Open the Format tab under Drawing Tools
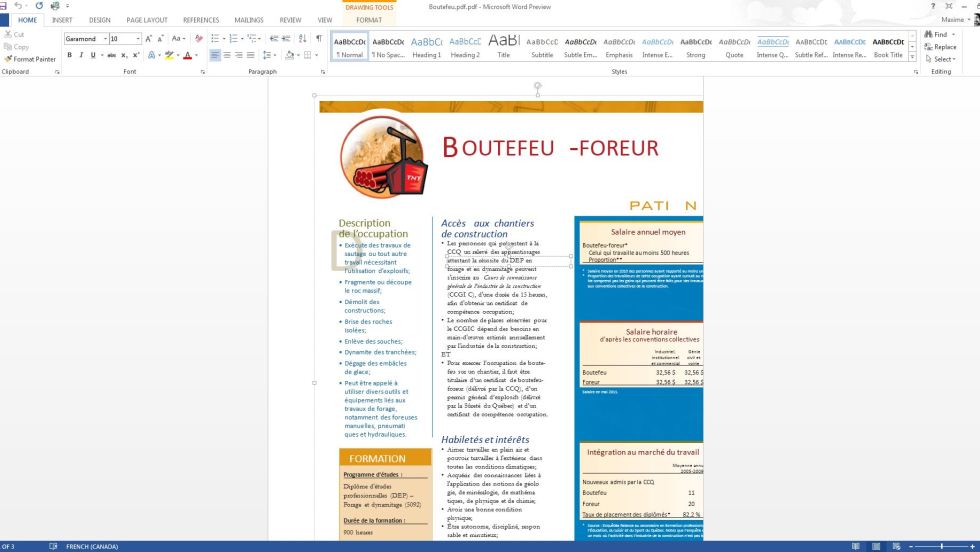Image resolution: width=980 pixels, height=552 pixels. 368,20
